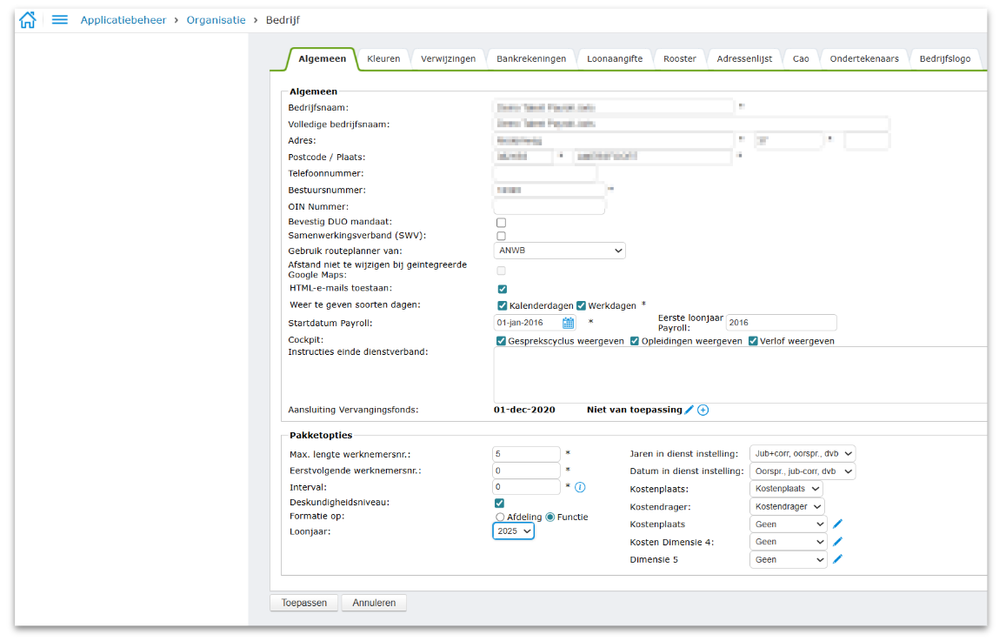The image size is (999, 642).
Task: Click the Toepassen button
Action: (x=304, y=603)
